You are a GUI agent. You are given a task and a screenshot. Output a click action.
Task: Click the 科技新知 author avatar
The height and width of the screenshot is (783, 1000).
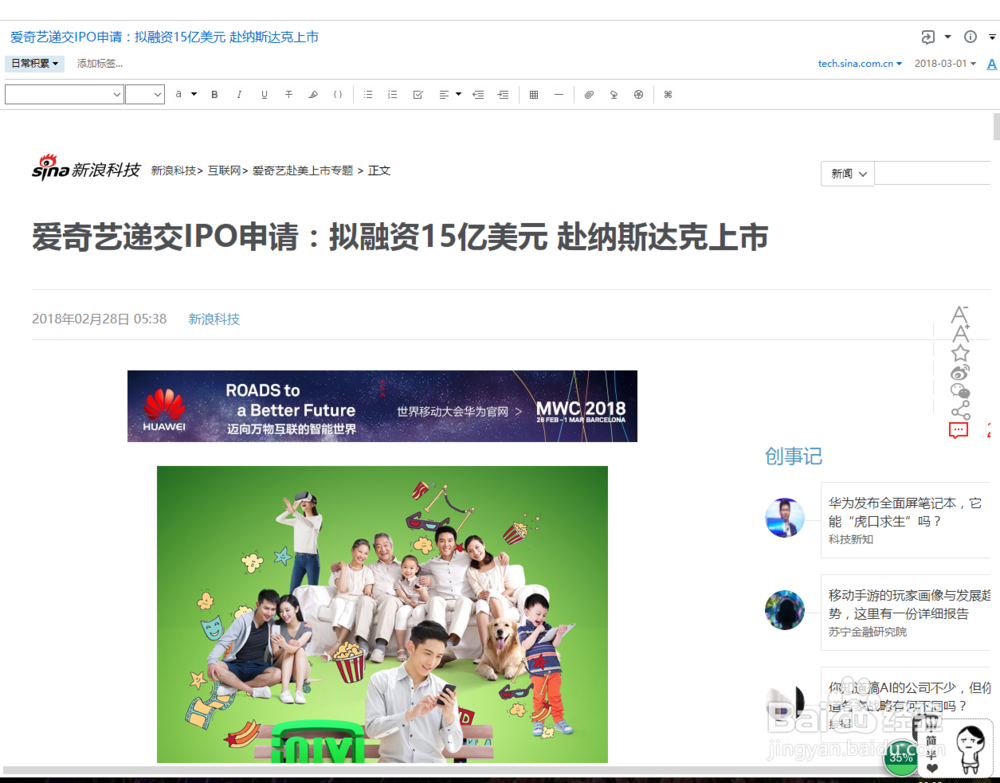point(784,518)
